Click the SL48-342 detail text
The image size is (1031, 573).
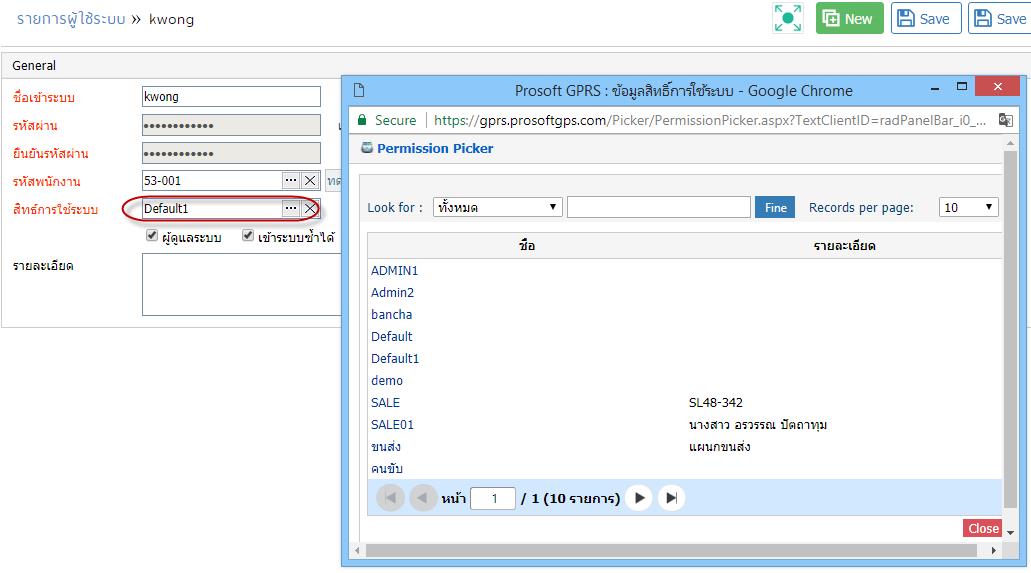coord(715,403)
